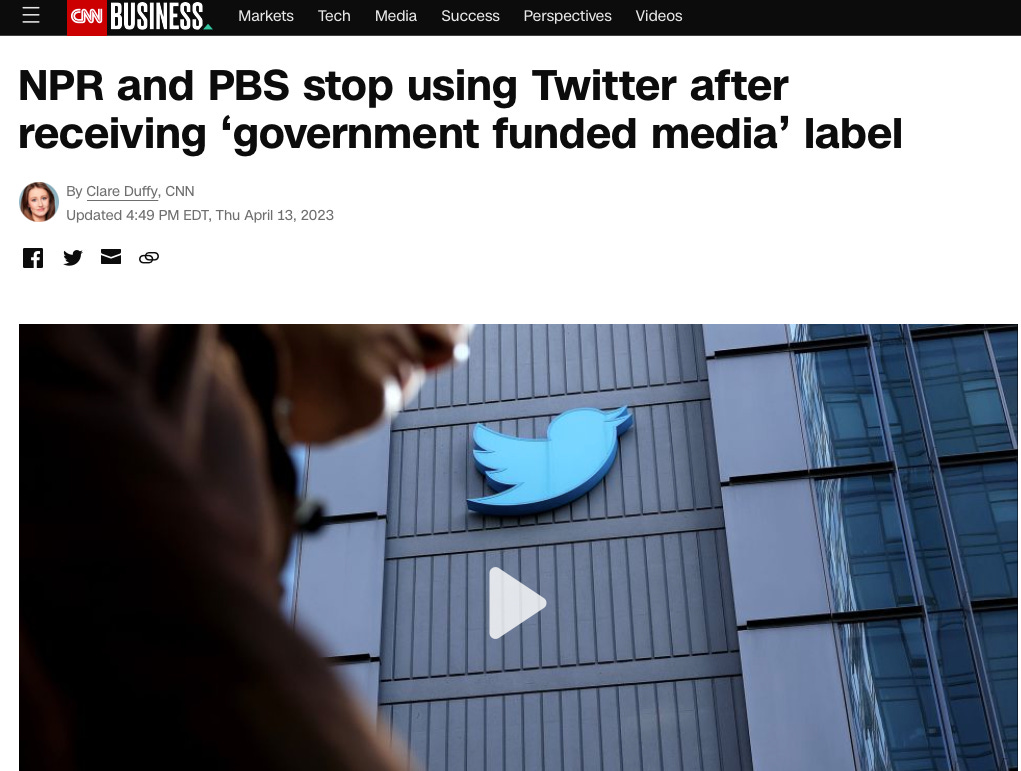This screenshot has width=1021, height=771.
Task: Share article via Facebook icon
Action: (33, 258)
